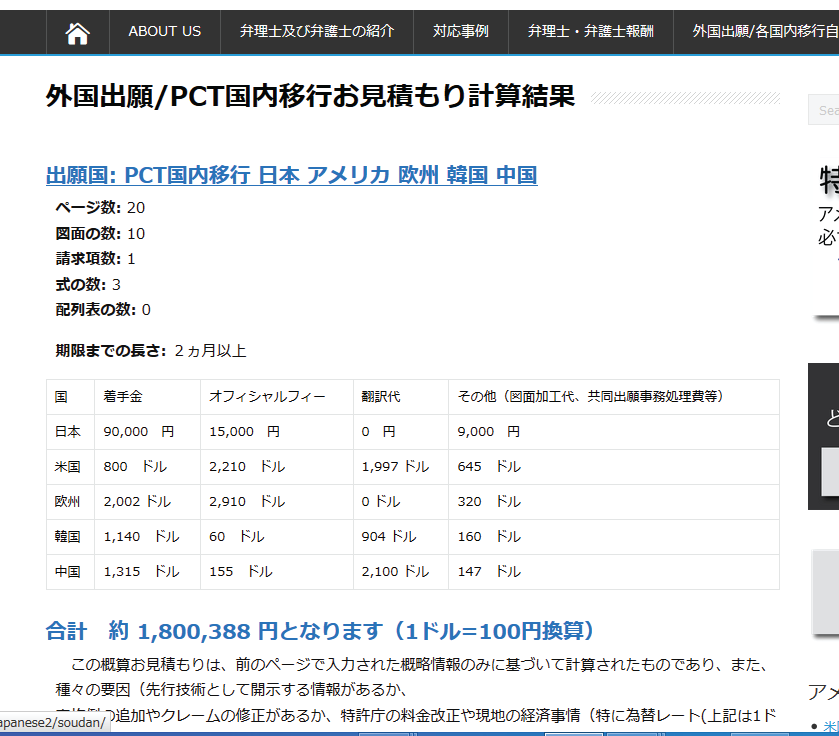The image size is (839, 736).
Task: Select 期限までの長さ: 2ヵ月以上 text
Action: click(151, 351)
